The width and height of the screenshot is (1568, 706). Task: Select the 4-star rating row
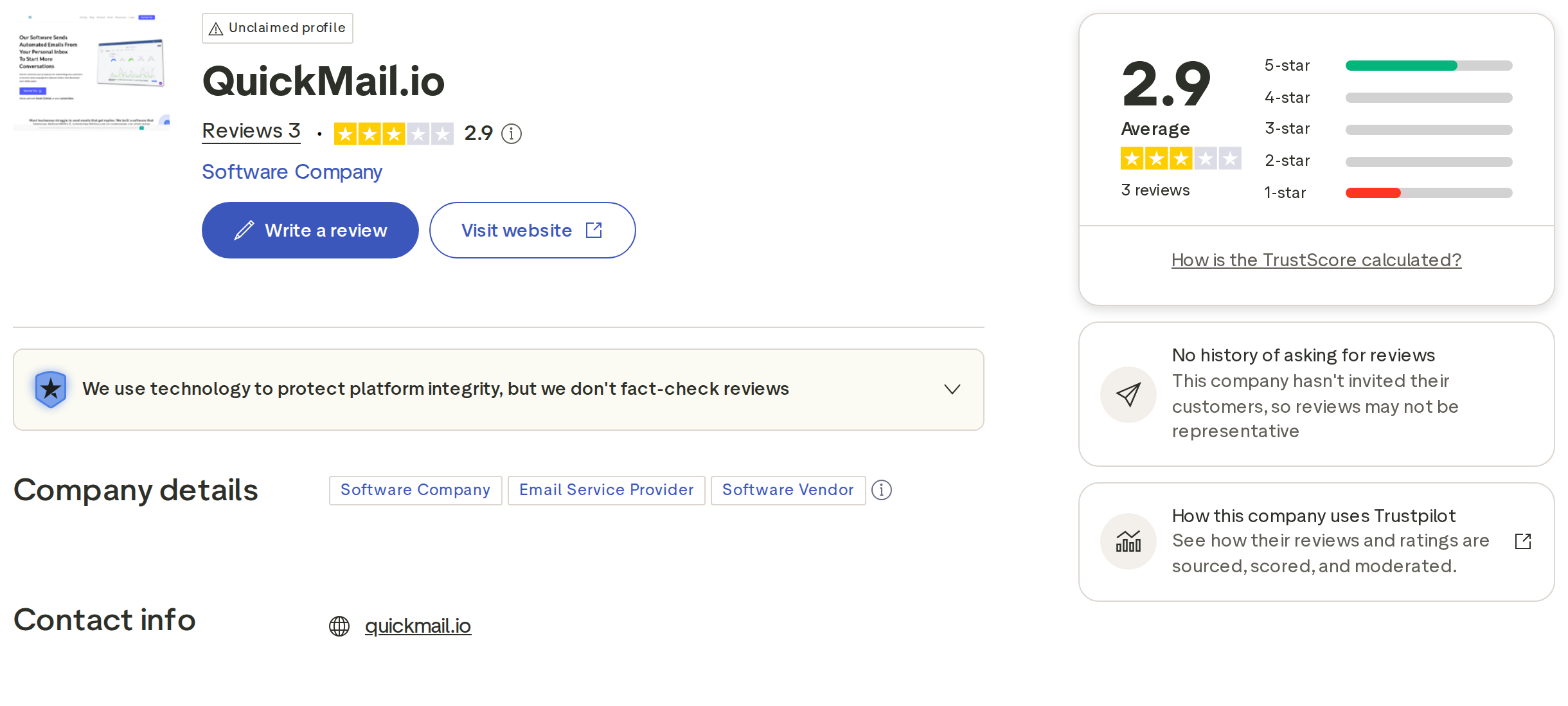click(1388, 98)
